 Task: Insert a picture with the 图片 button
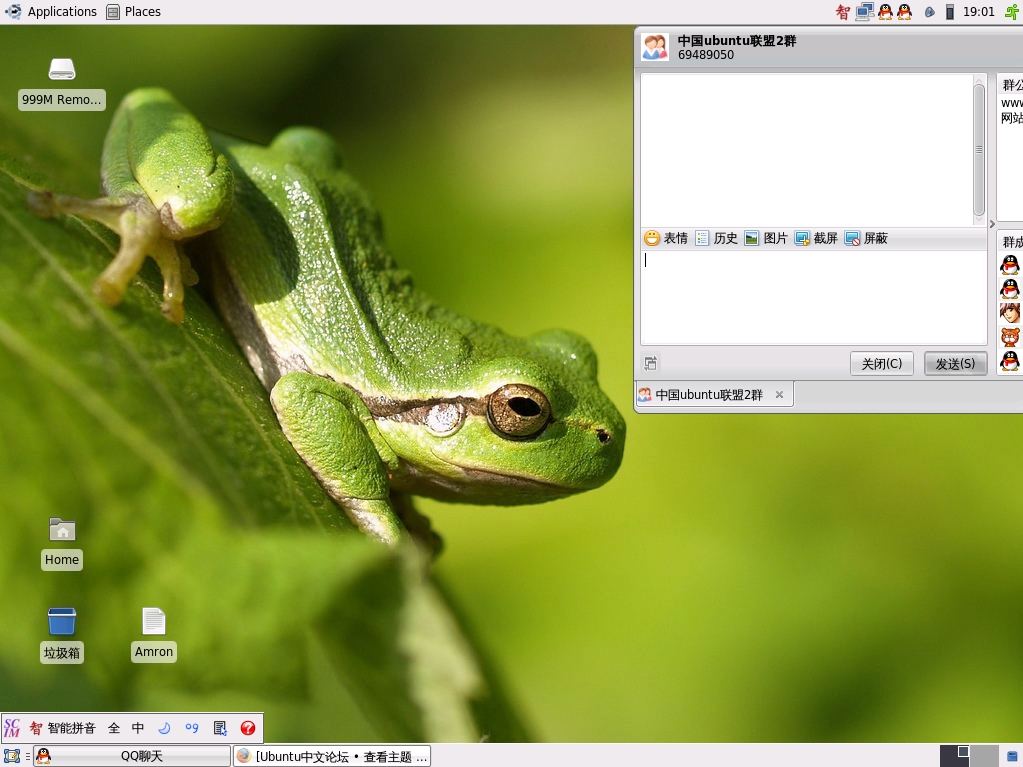pos(766,238)
